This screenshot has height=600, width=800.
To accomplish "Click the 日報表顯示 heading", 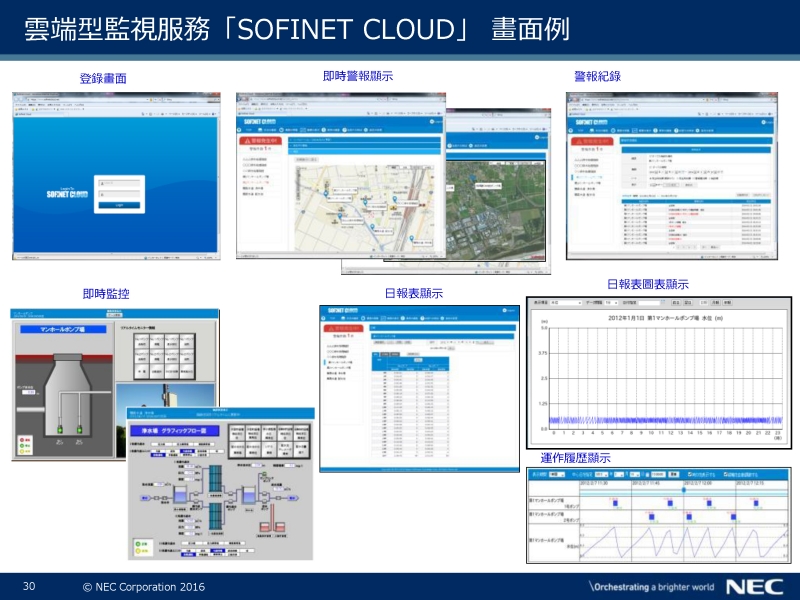I will 414,293.
